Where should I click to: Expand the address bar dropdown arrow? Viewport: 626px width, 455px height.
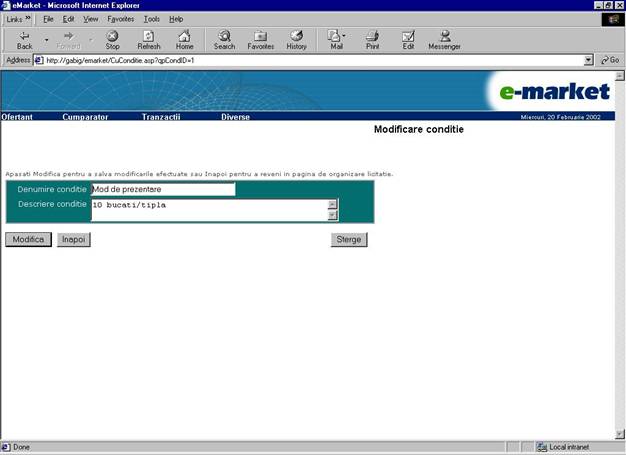pyautogui.click(x=589, y=60)
